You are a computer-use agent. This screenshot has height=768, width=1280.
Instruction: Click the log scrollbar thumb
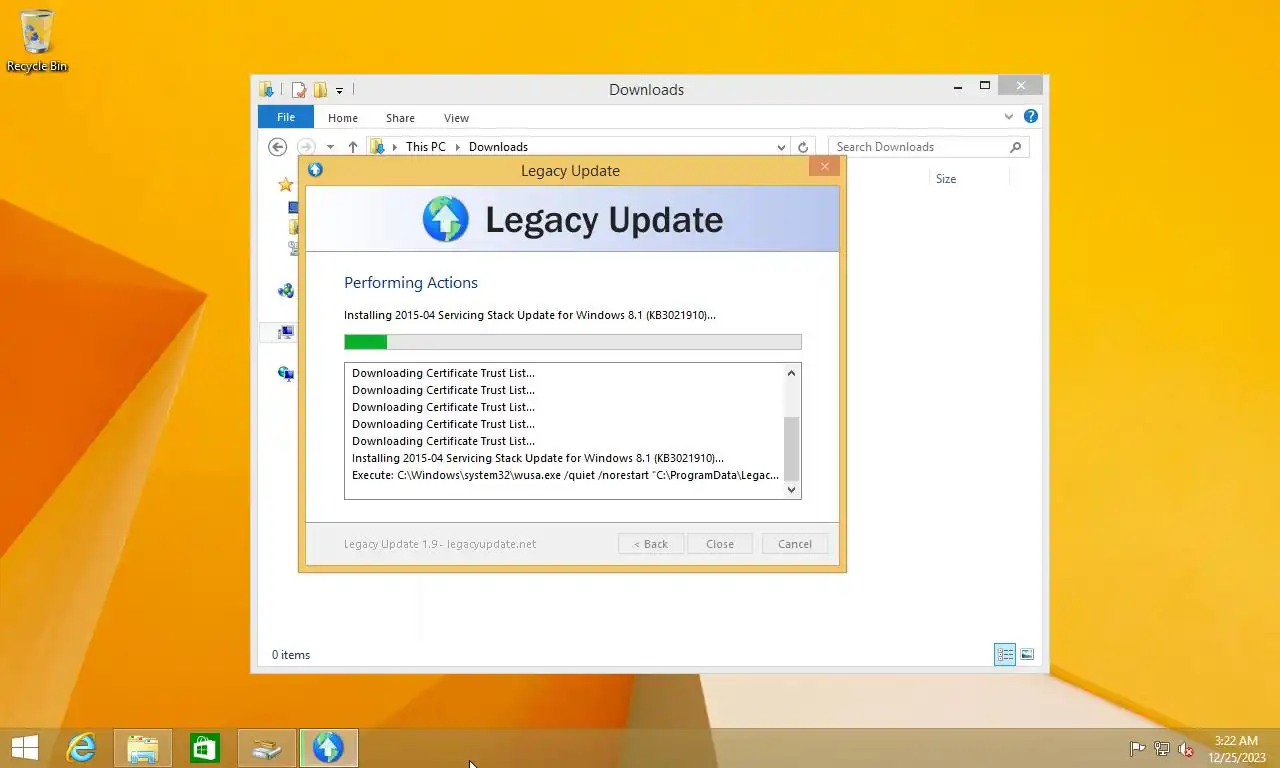coord(791,449)
